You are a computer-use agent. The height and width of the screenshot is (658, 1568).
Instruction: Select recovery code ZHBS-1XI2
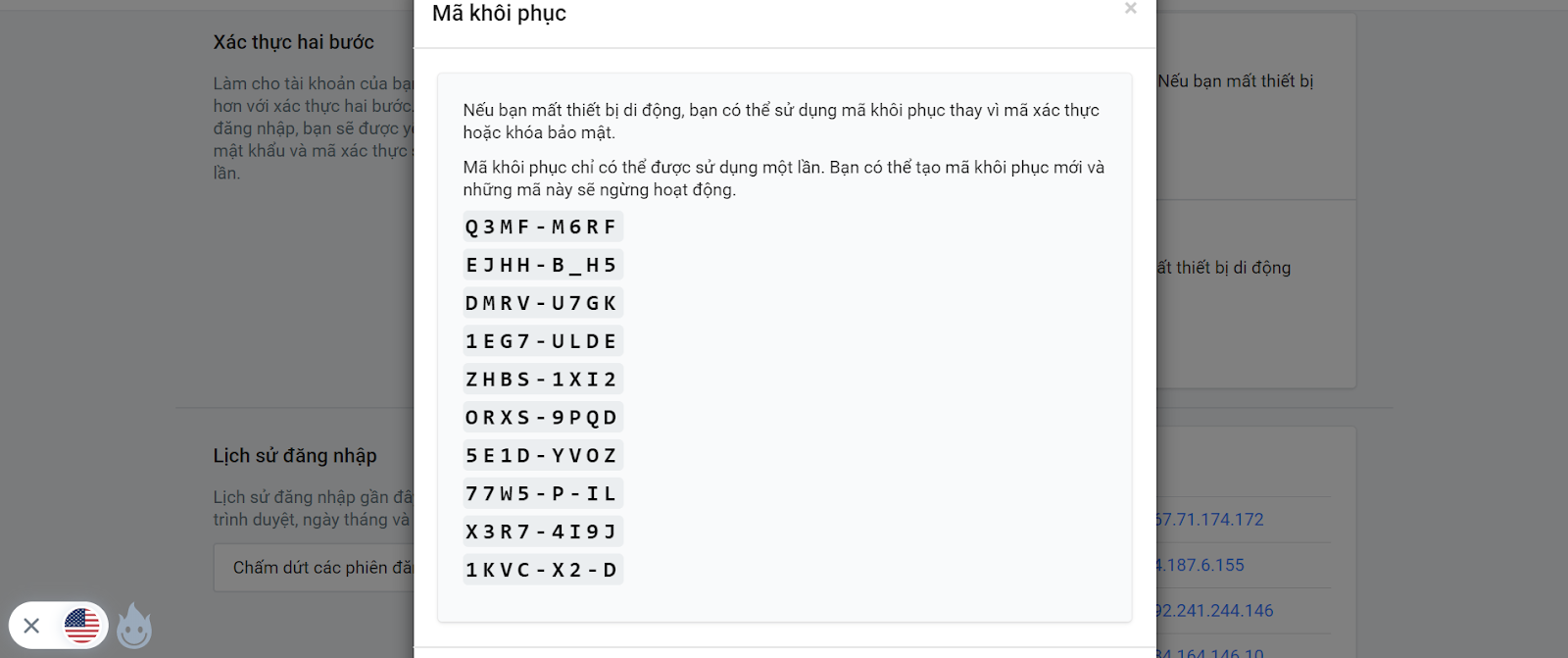pyautogui.click(x=541, y=380)
